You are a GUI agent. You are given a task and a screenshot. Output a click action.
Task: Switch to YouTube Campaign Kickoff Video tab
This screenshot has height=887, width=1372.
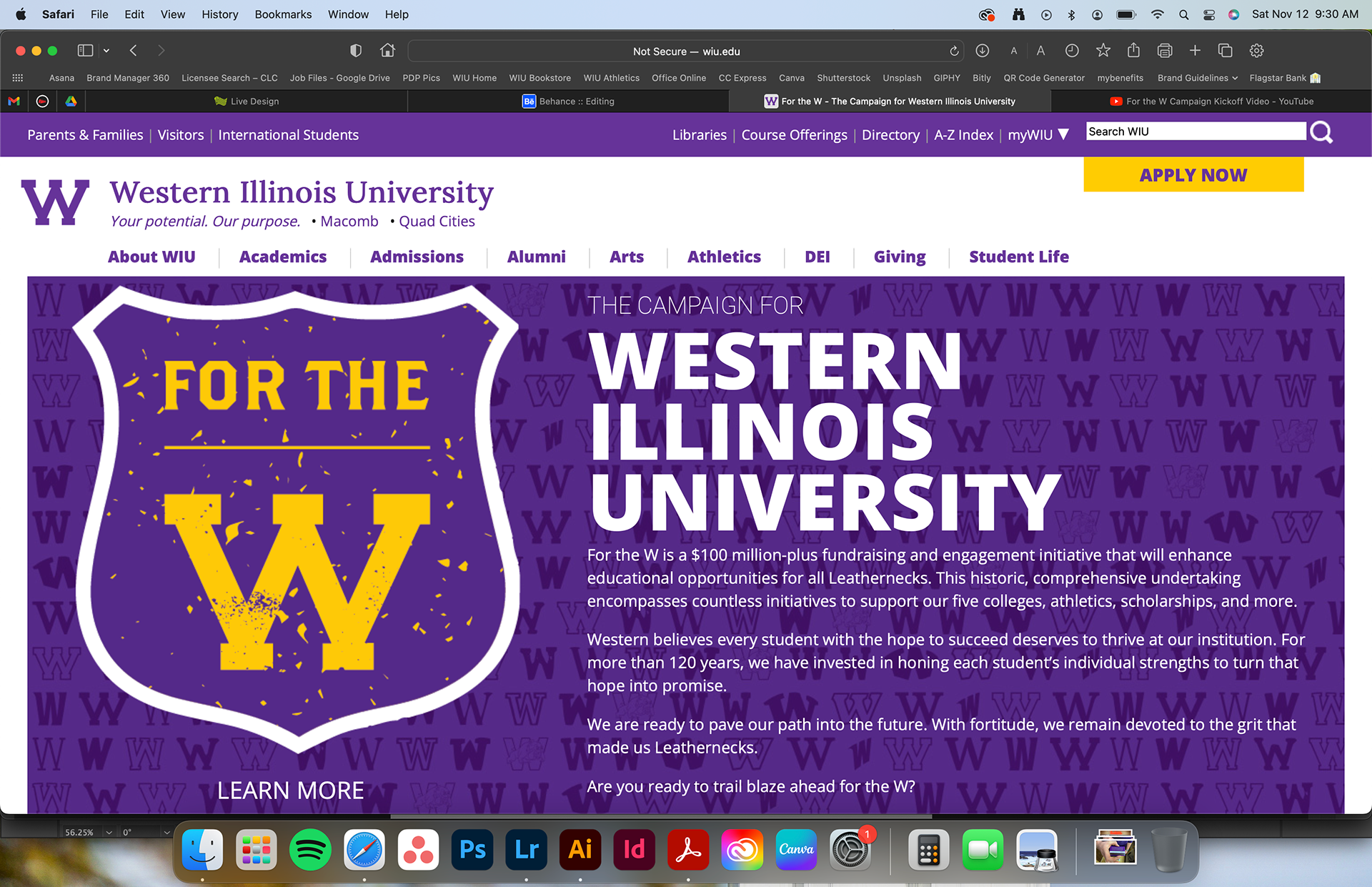pos(1211,101)
